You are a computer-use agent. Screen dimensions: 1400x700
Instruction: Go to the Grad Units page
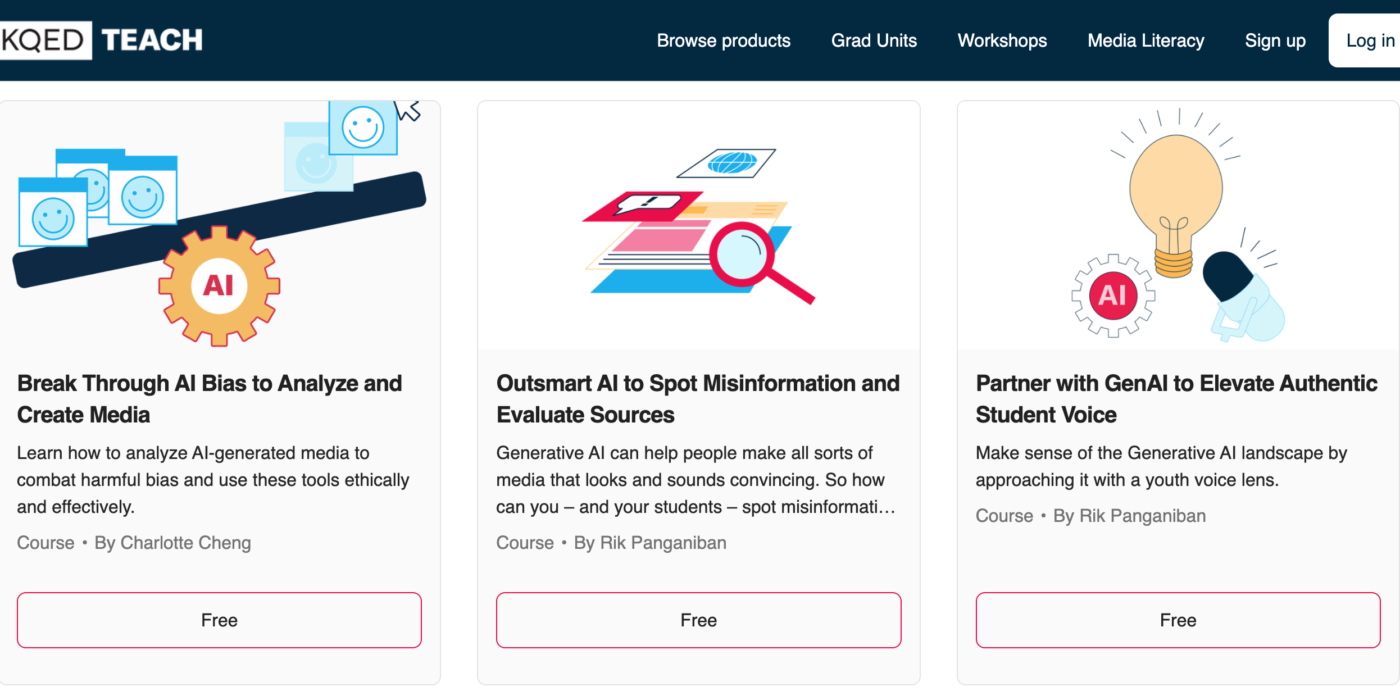click(874, 41)
